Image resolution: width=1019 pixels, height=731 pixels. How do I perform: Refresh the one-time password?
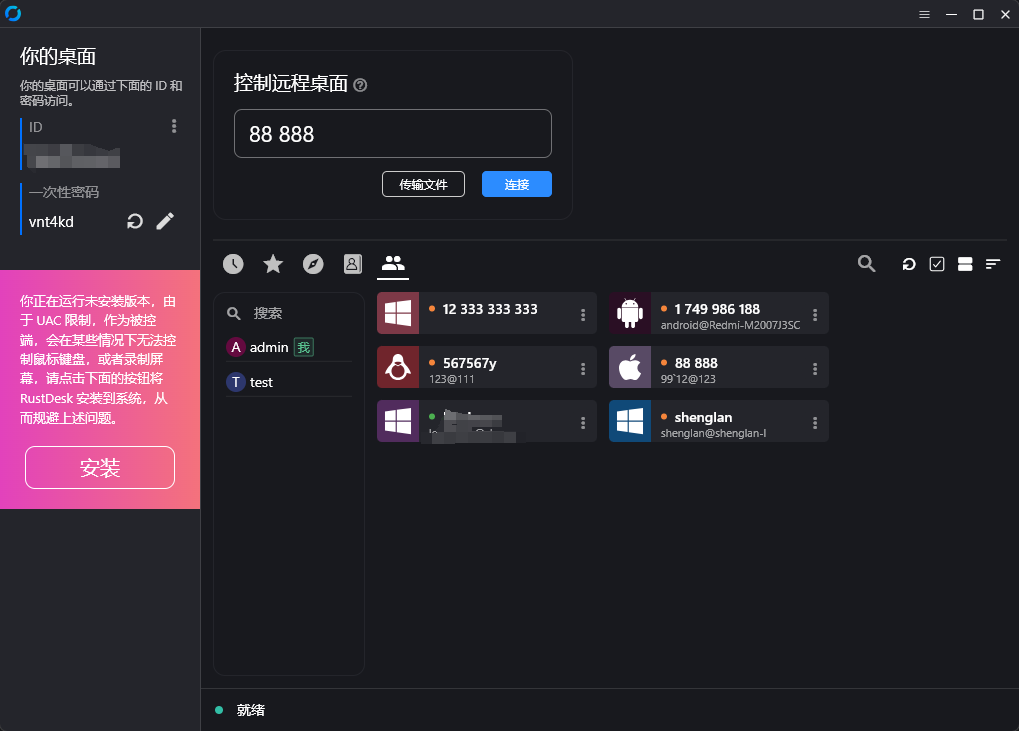click(135, 221)
